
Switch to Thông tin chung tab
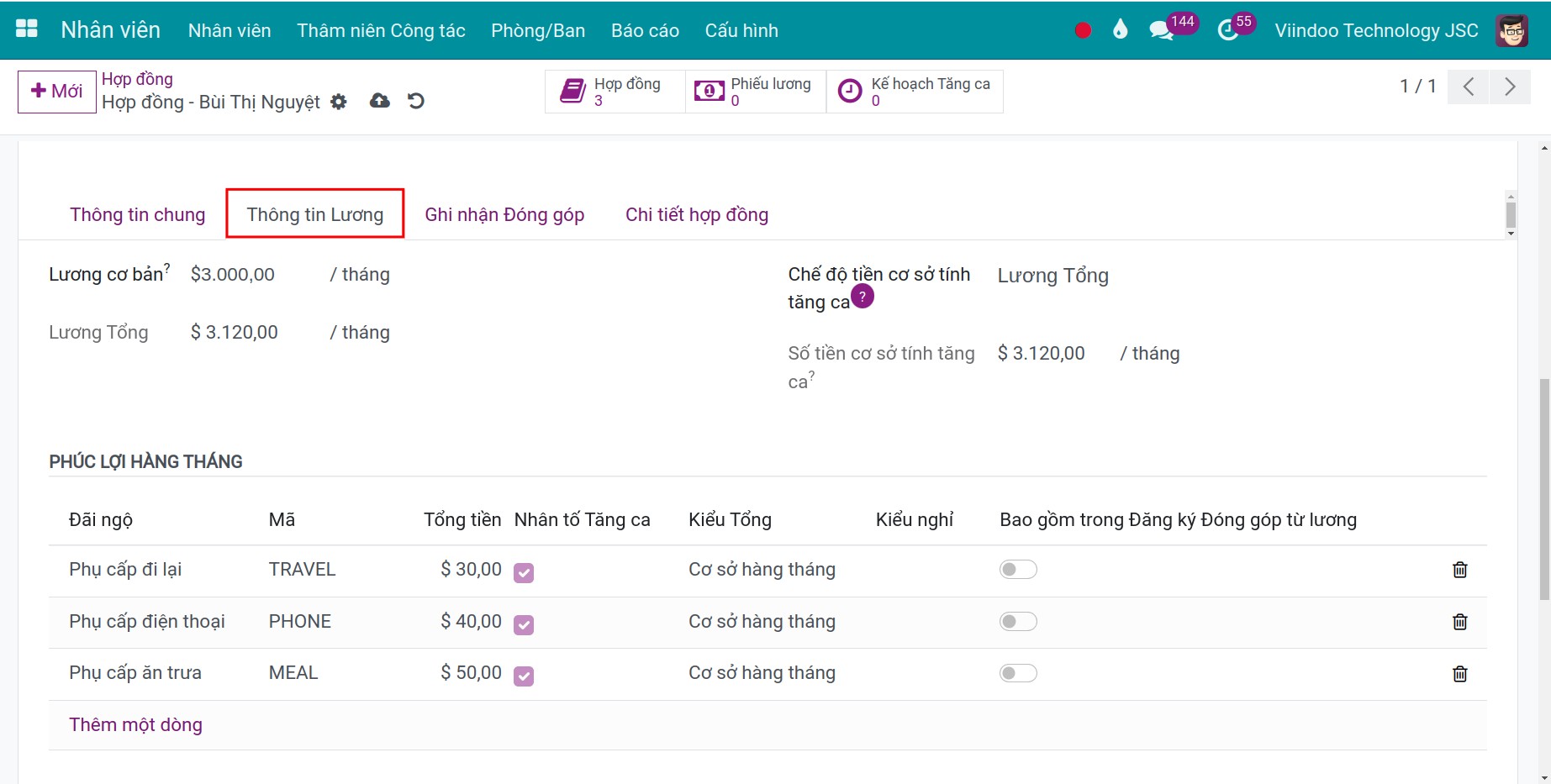[x=138, y=214]
